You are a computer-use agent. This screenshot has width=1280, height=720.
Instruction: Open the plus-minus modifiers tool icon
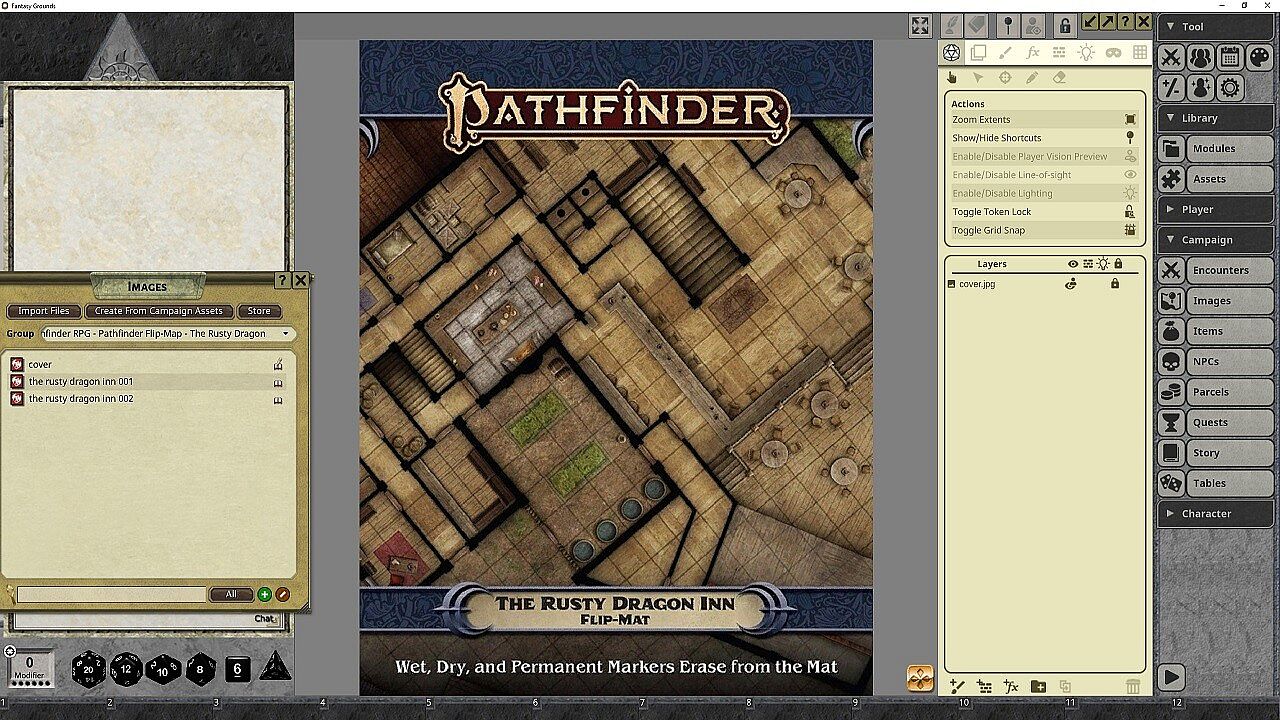1171,88
